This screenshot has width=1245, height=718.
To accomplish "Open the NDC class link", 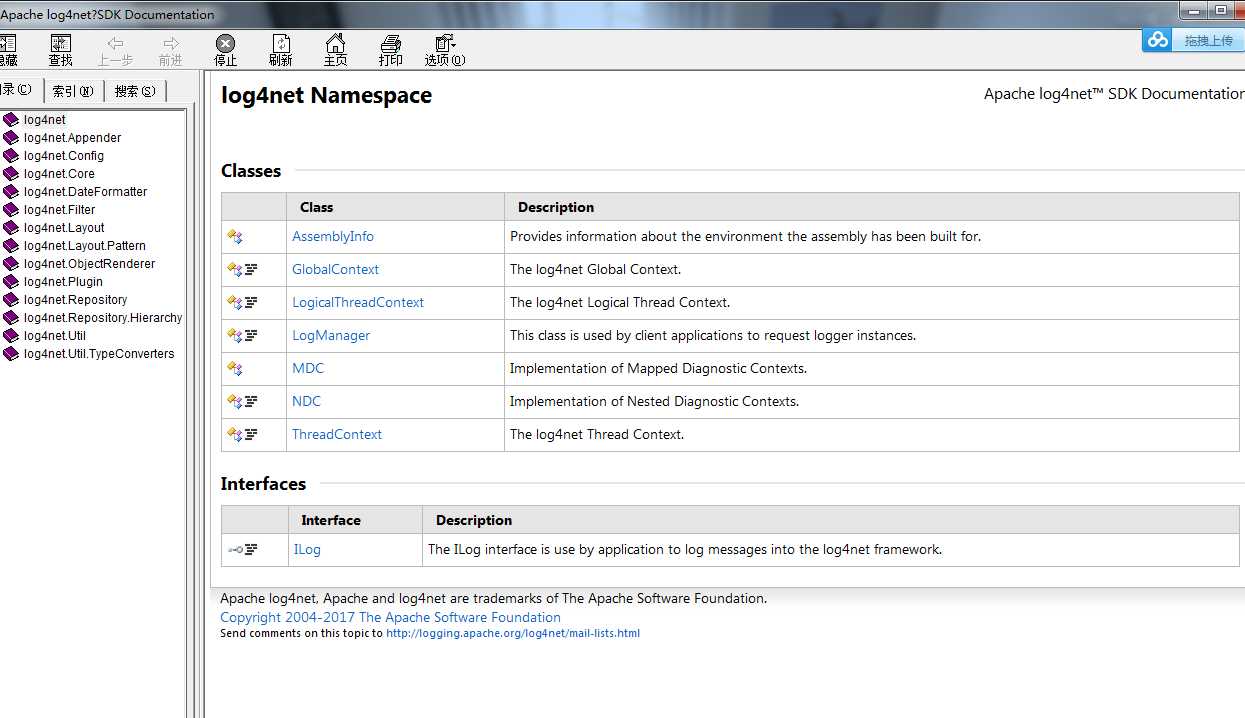I will (x=306, y=401).
